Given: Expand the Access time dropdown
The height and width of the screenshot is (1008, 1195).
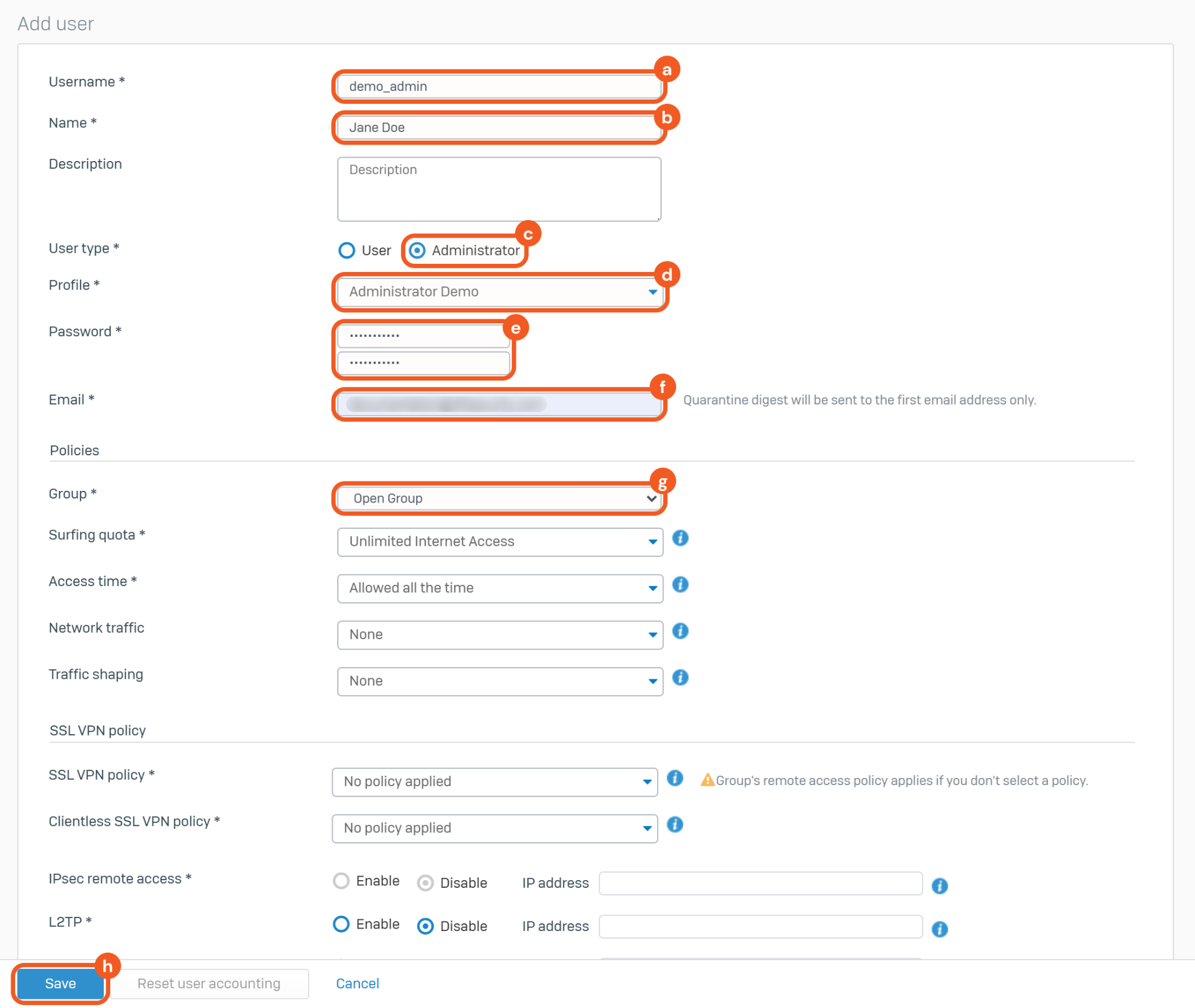Looking at the screenshot, I should click(499, 588).
